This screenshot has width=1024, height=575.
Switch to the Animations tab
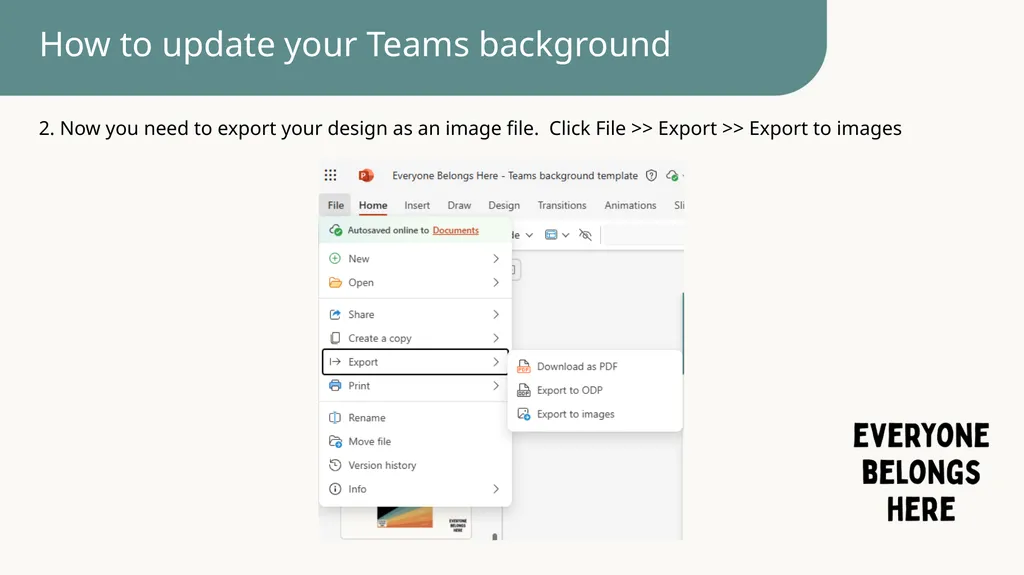(x=630, y=205)
